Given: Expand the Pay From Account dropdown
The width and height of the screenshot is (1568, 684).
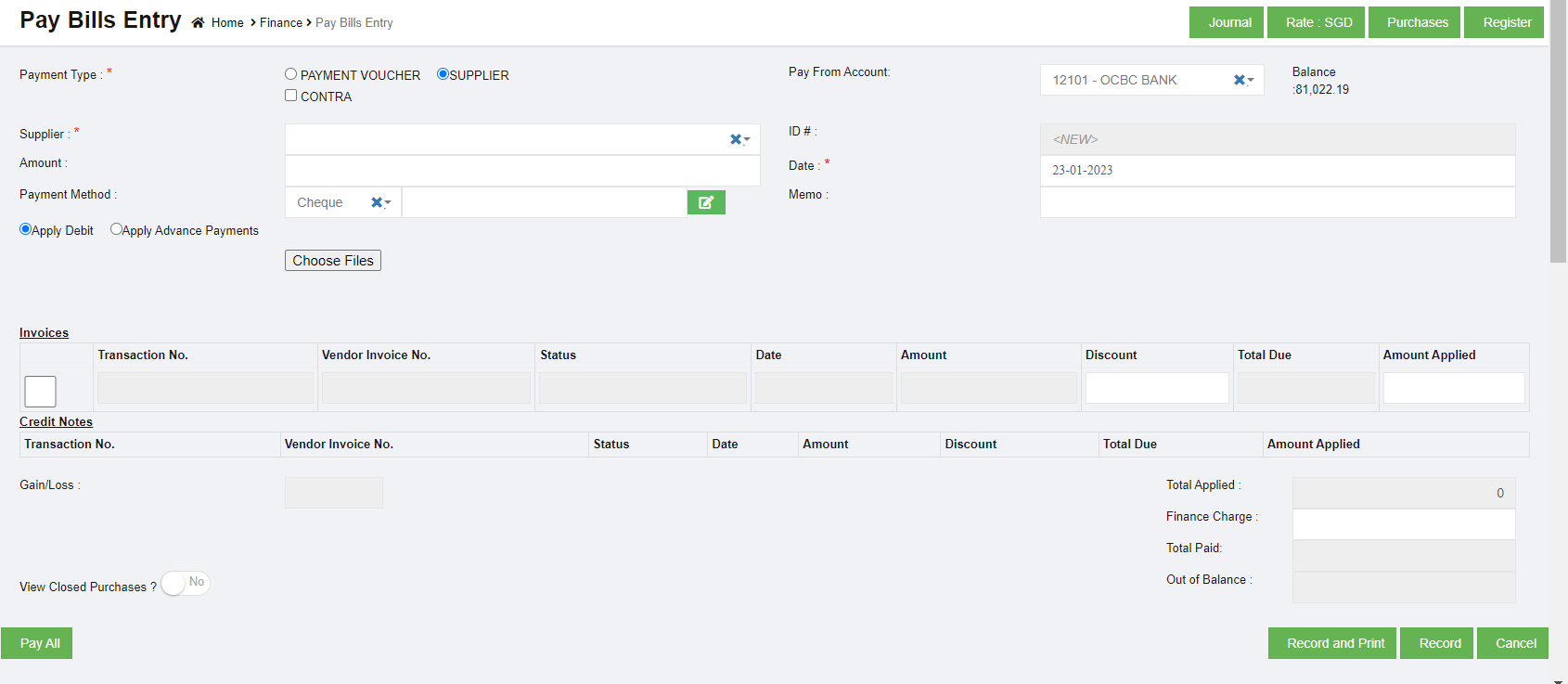Looking at the screenshot, I should [1139, 80].
